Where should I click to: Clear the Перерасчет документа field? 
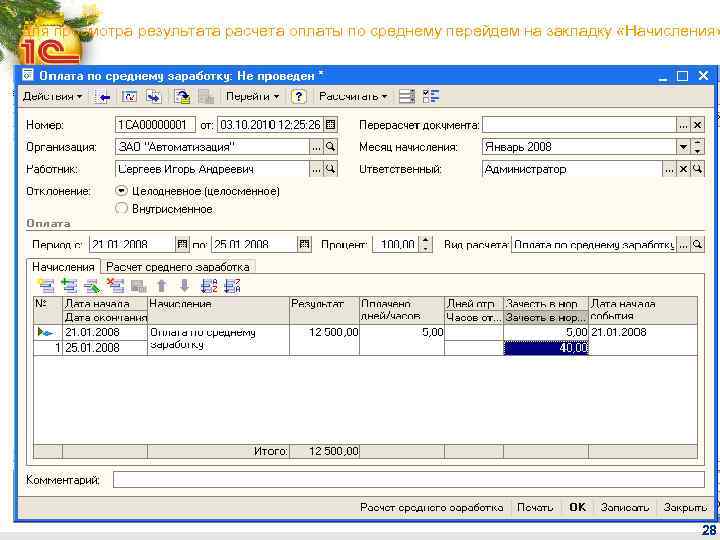[x=698, y=124]
